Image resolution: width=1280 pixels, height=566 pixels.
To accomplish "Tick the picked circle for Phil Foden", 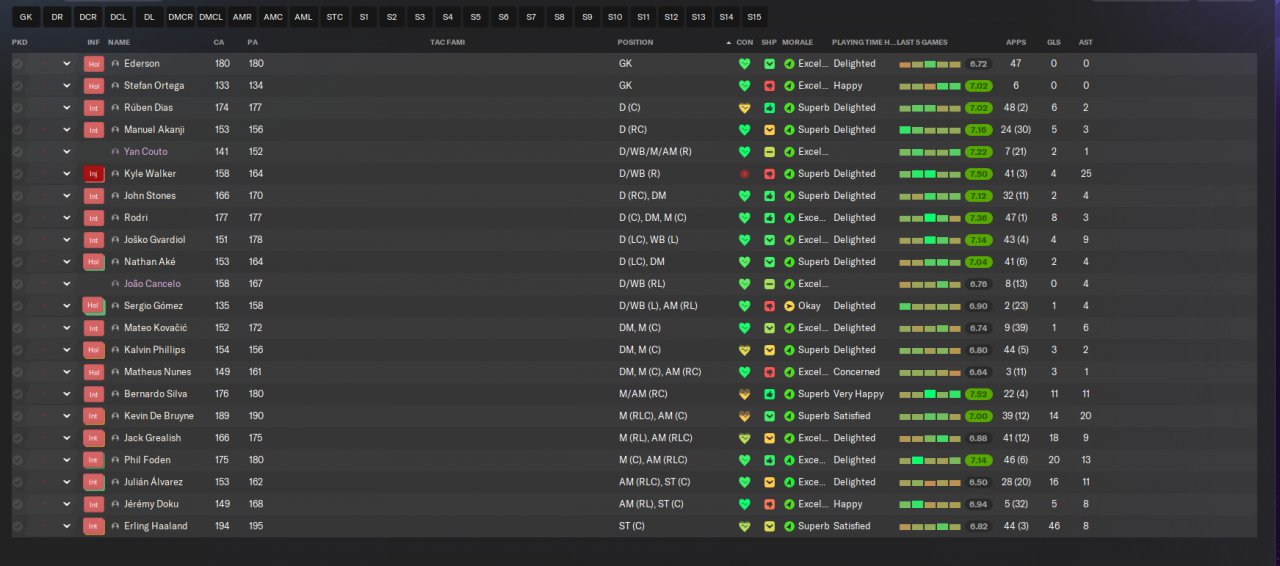I will tap(18, 460).
